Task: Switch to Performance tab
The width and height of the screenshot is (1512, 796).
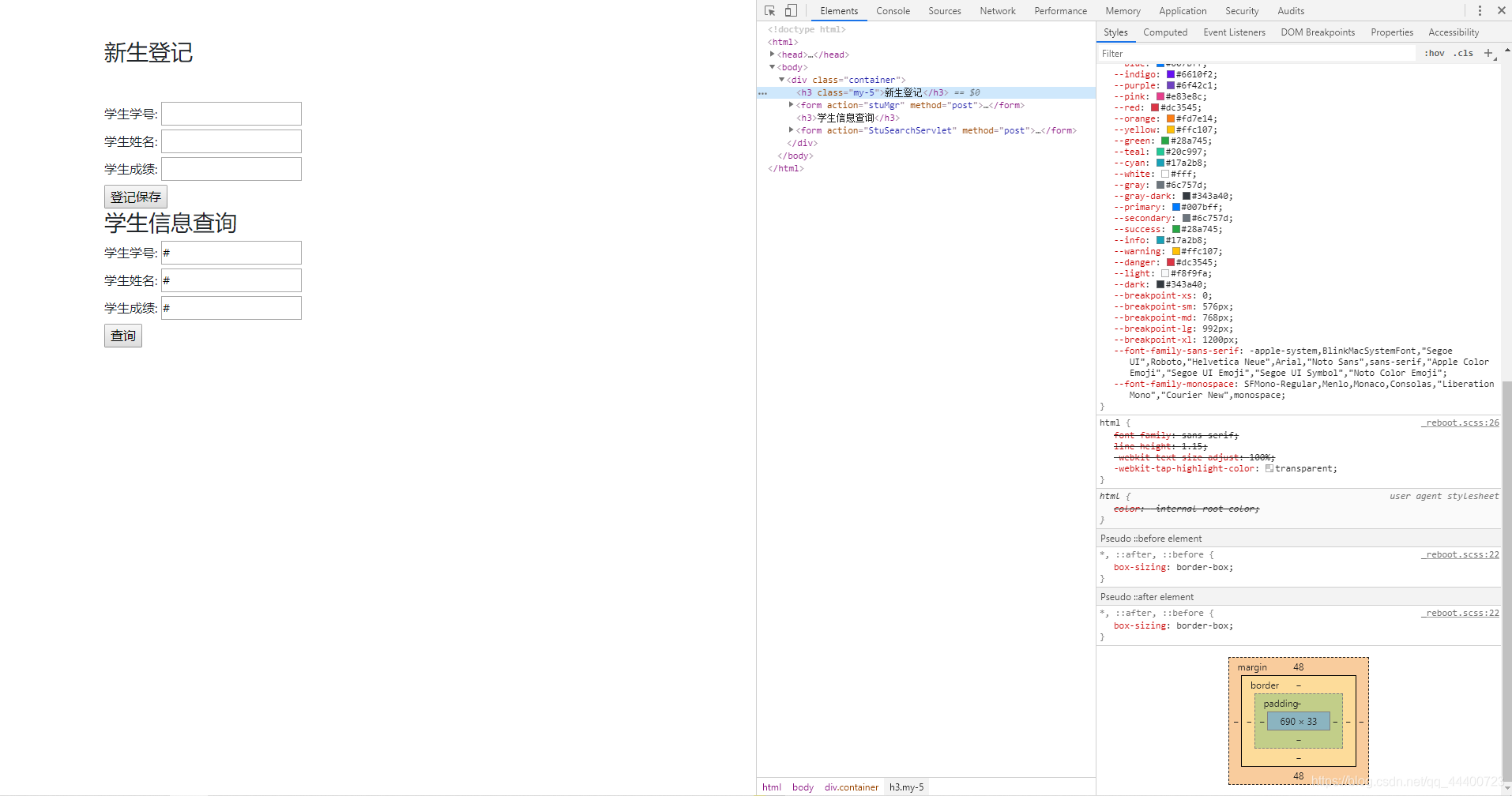Action: [x=1060, y=11]
